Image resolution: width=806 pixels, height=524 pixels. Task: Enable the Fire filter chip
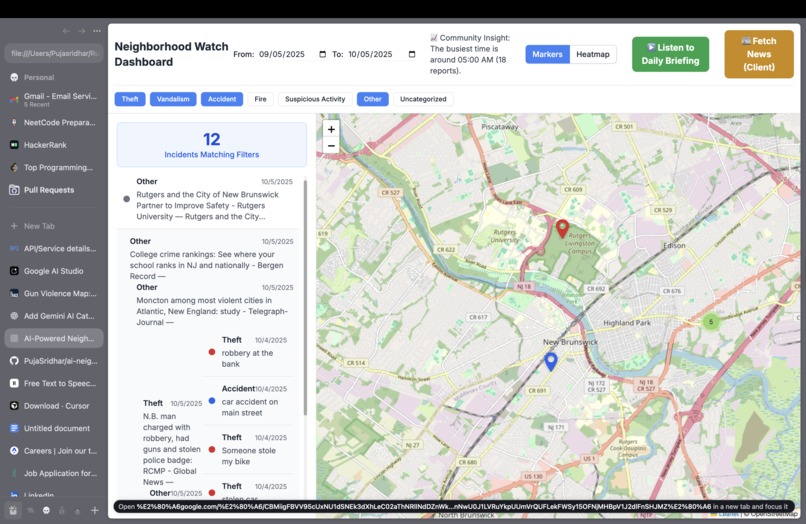[261, 99]
